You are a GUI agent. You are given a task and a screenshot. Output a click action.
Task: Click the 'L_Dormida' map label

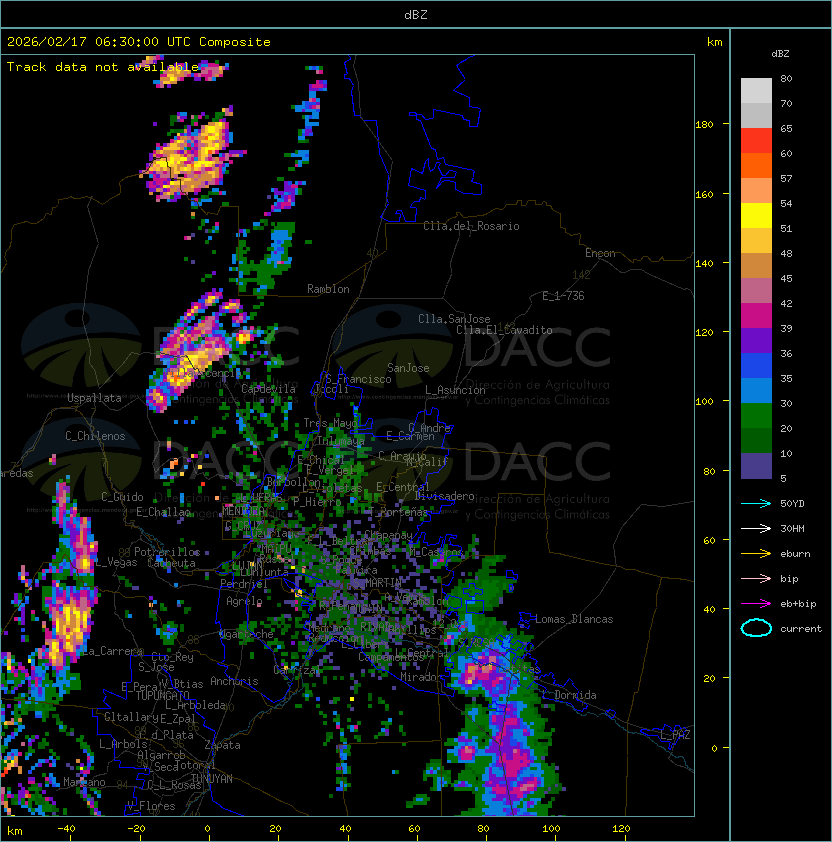pos(569,695)
